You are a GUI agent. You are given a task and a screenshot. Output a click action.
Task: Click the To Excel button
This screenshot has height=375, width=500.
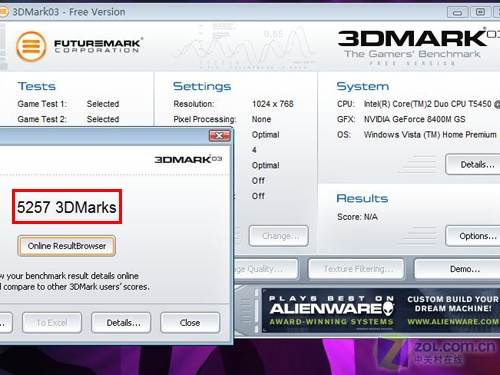(52, 323)
